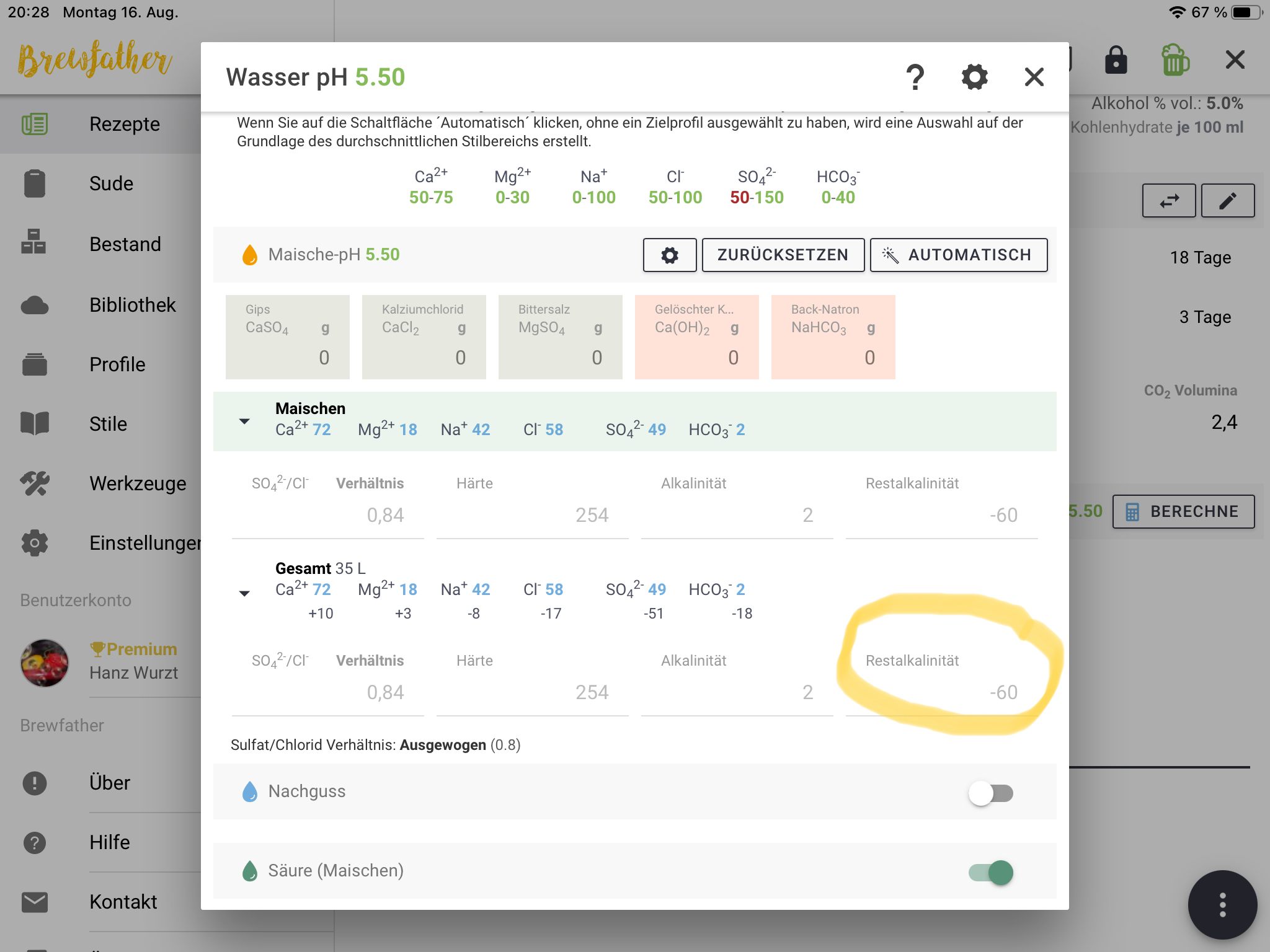Disable the Säure (Maischen) toggle
The height and width of the screenshot is (952, 1270).
[x=990, y=872]
